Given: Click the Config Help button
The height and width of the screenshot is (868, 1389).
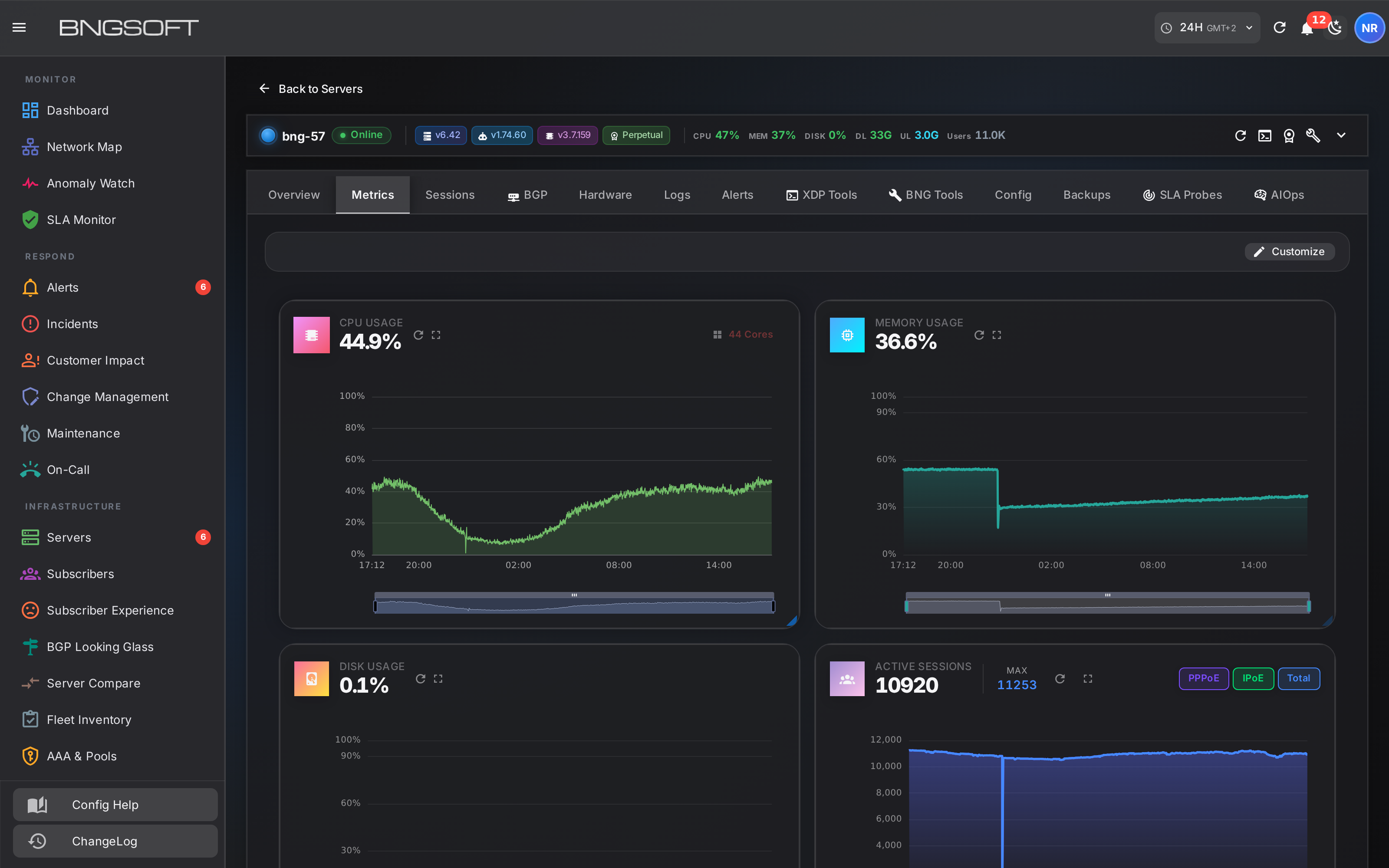Looking at the screenshot, I should 115,805.
